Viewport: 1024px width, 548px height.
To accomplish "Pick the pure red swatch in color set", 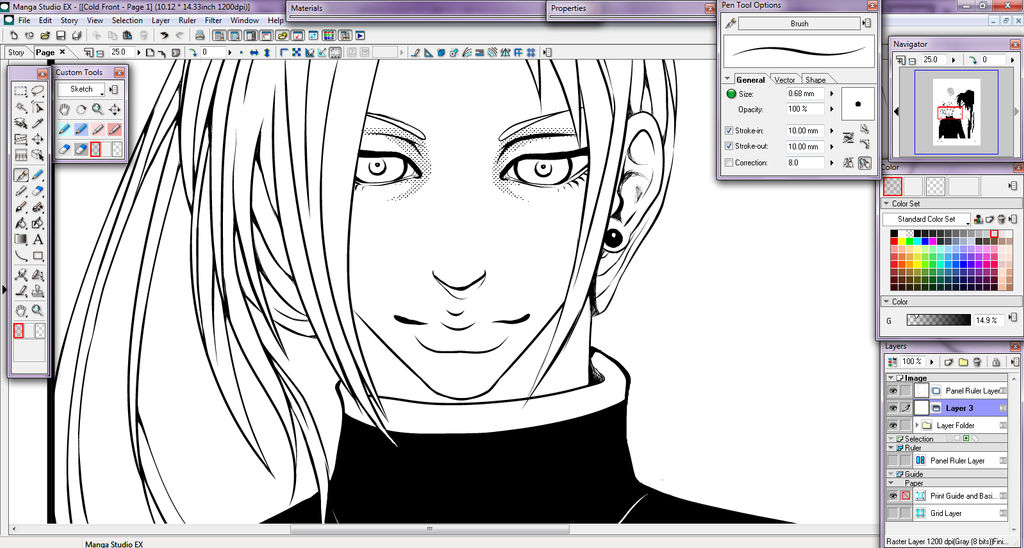I will point(895,242).
